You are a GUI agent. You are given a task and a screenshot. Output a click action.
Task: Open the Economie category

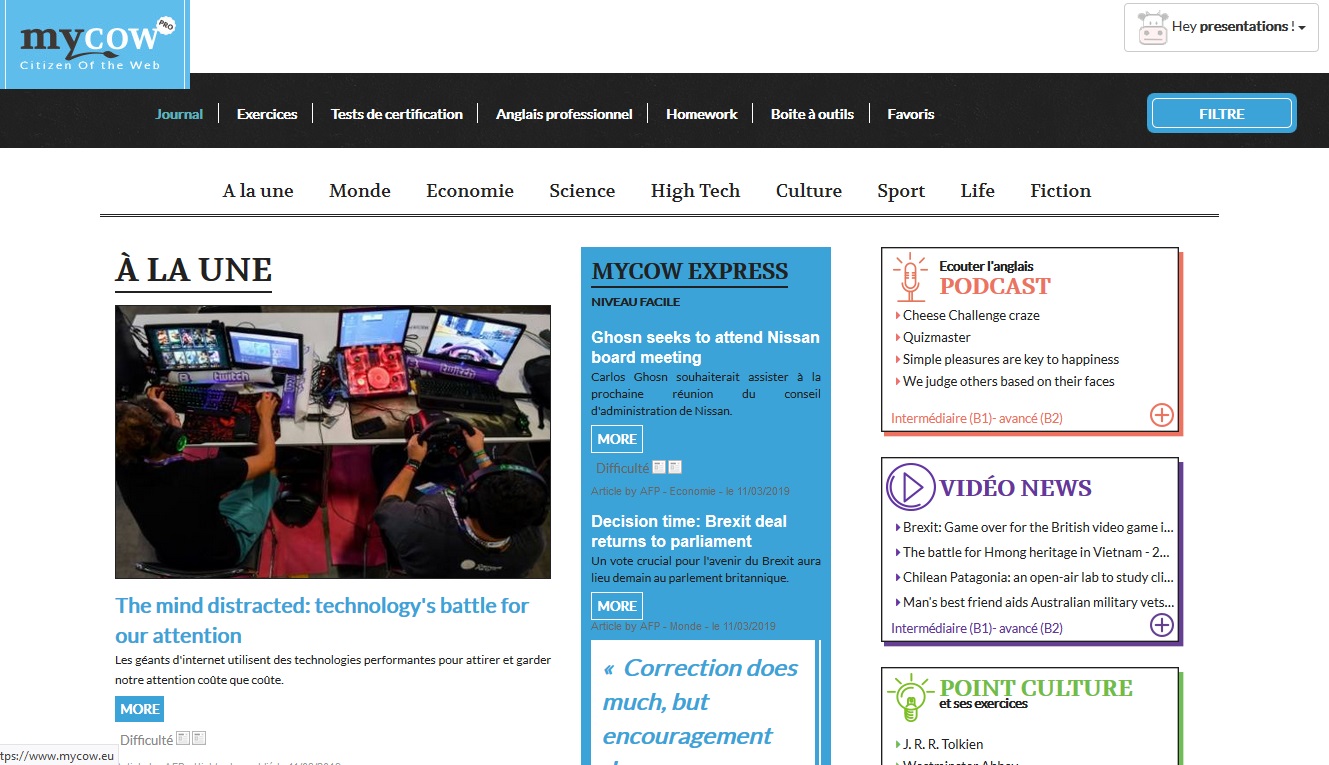pyautogui.click(x=470, y=191)
